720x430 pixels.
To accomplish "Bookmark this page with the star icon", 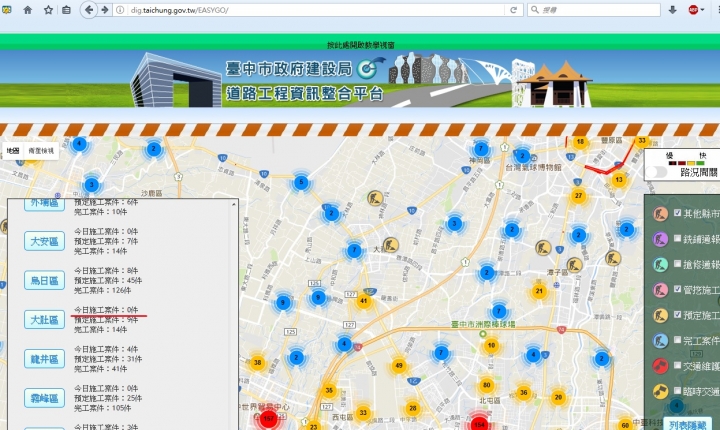I will [x=48, y=10].
